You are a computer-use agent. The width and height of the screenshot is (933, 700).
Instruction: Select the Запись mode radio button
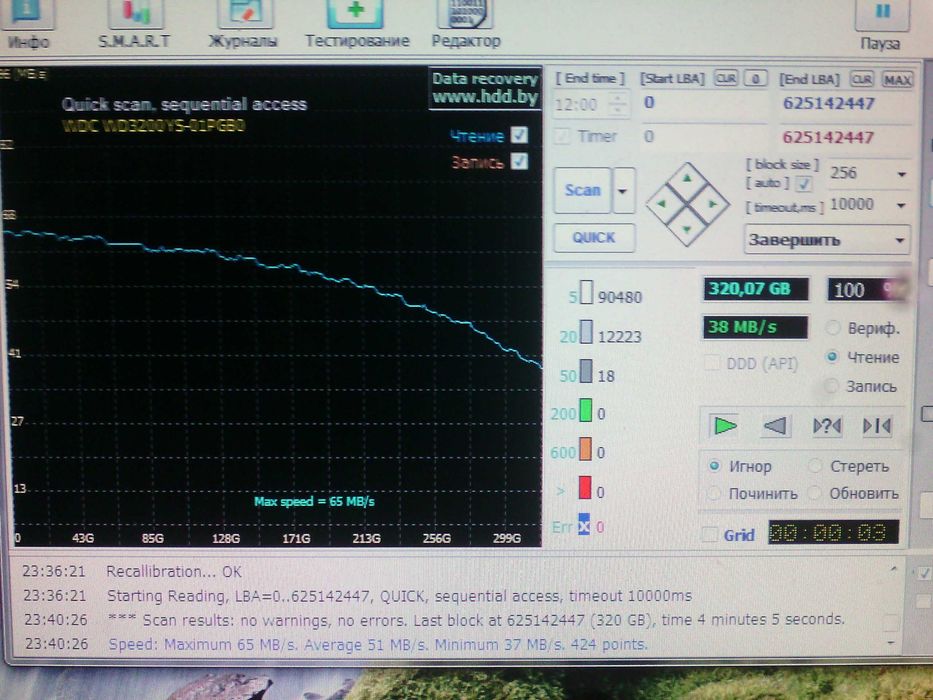pyautogui.click(x=831, y=386)
